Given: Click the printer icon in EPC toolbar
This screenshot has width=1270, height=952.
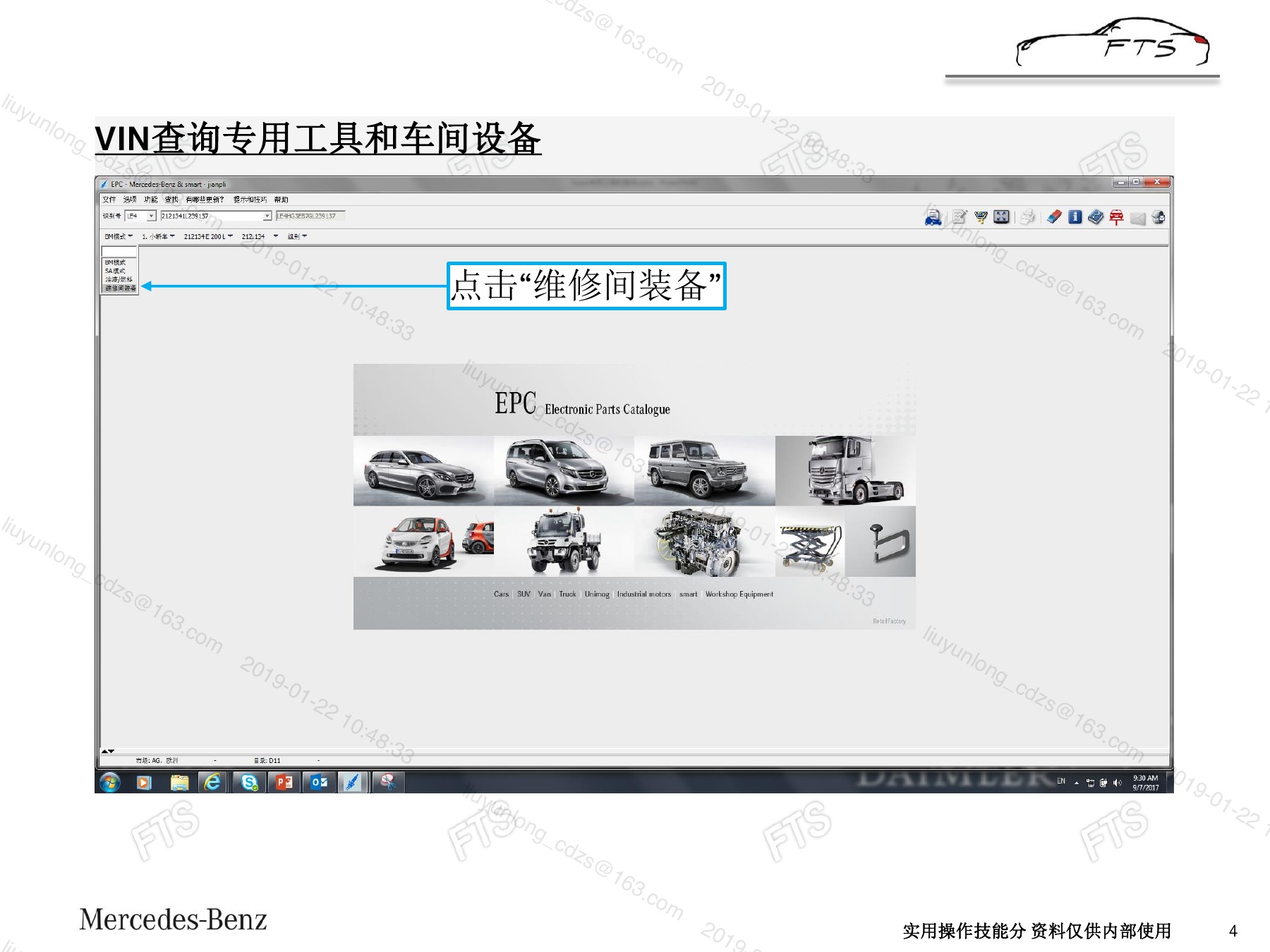Looking at the screenshot, I should 1028,217.
